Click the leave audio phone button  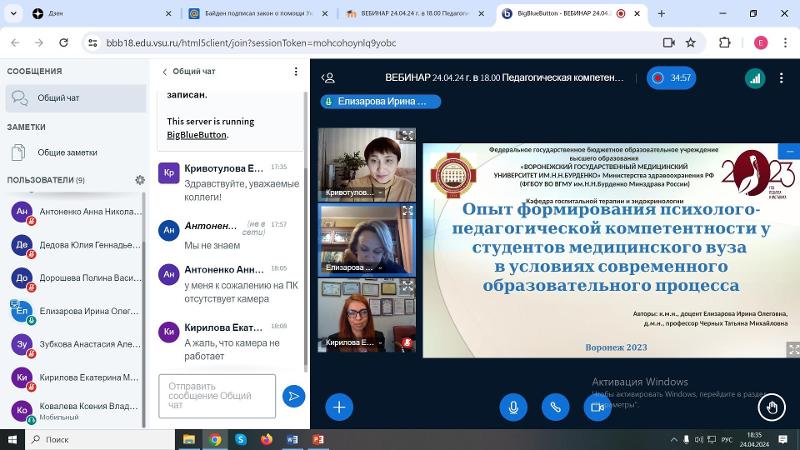[x=555, y=407]
